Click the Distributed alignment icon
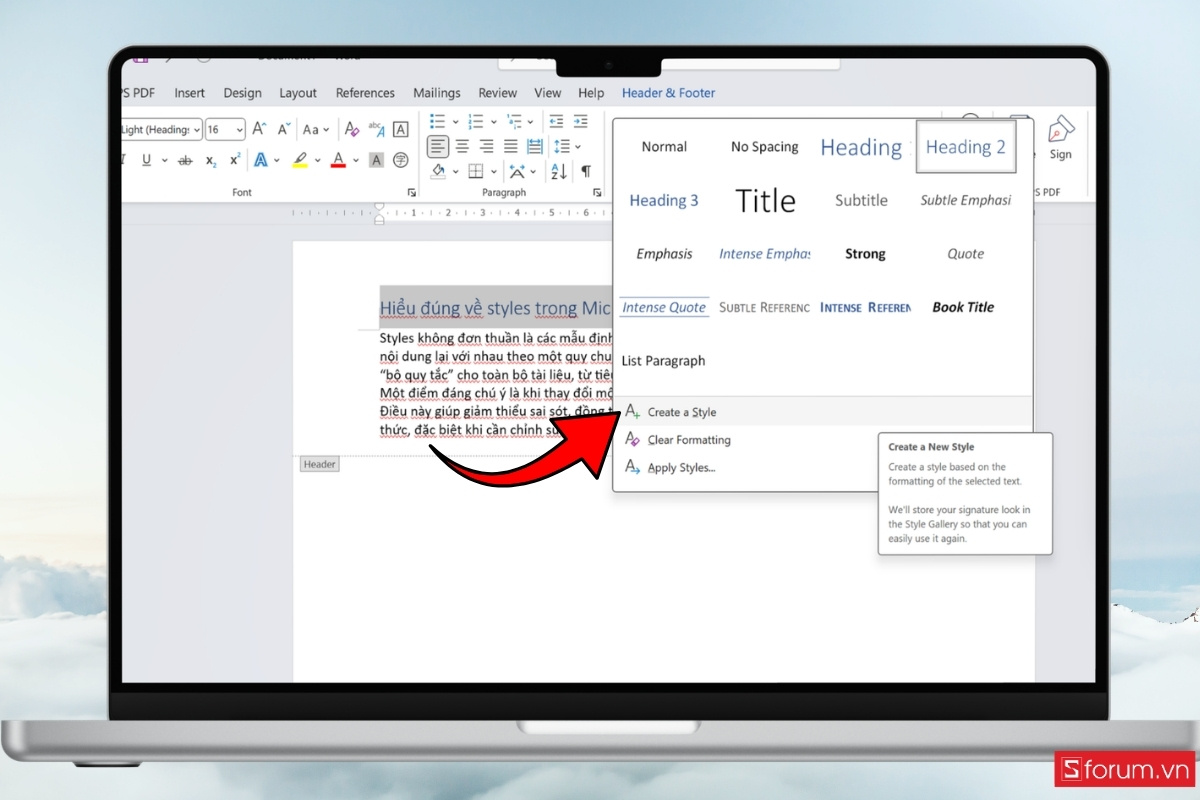Viewport: 1200px width, 800px height. click(535, 146)
